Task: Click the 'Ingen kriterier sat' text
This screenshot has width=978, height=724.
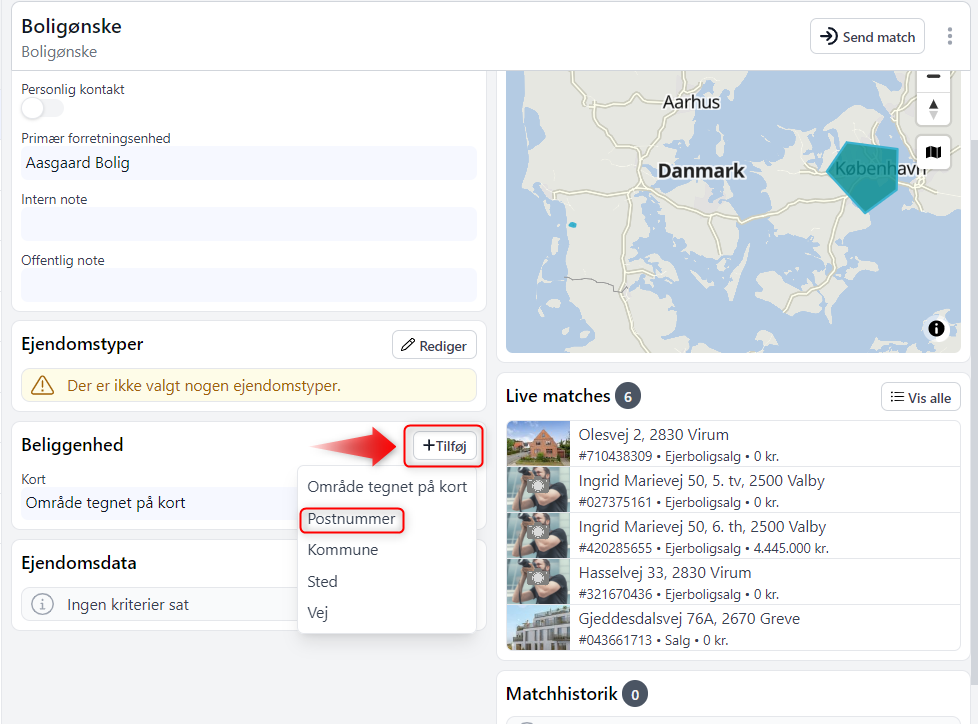Action: [128, 605]
